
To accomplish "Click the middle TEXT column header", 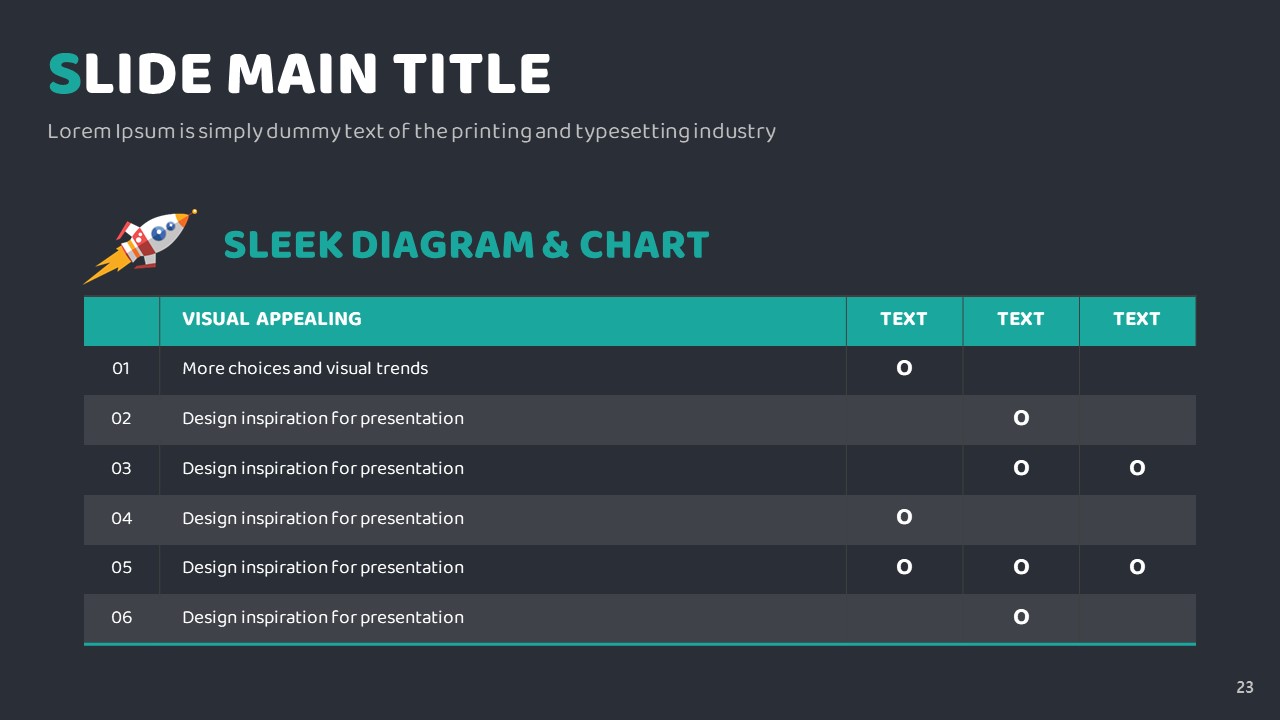I will pos(1021,319).
